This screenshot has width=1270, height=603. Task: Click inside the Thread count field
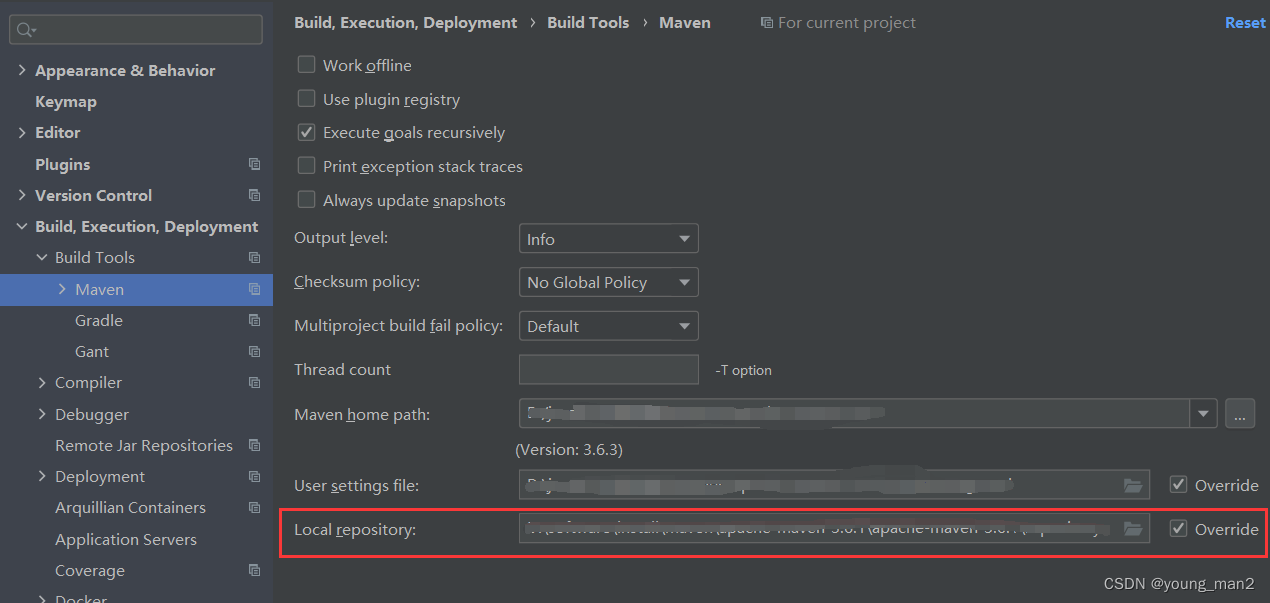click(608, 369)
